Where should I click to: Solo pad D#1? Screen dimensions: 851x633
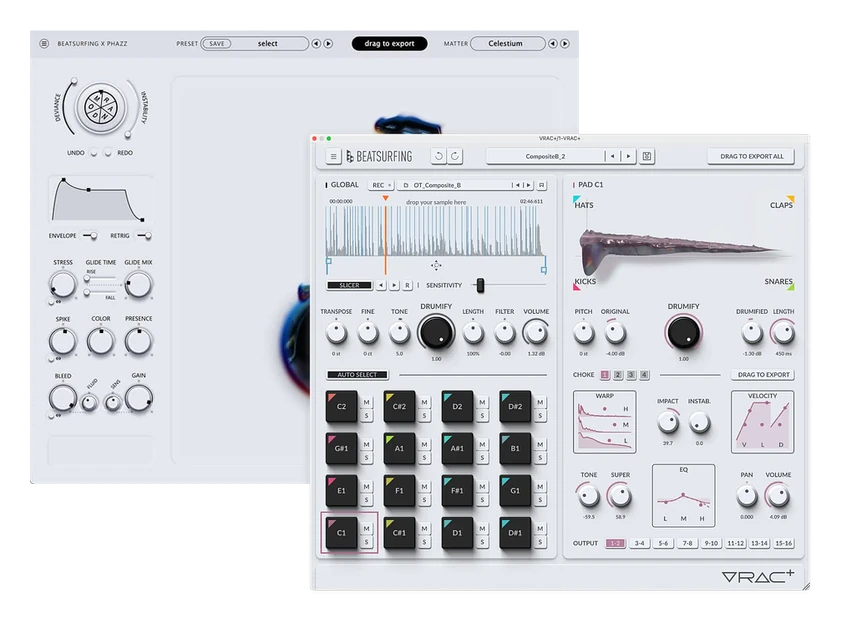pyautogui.click(x=540, y=542)
